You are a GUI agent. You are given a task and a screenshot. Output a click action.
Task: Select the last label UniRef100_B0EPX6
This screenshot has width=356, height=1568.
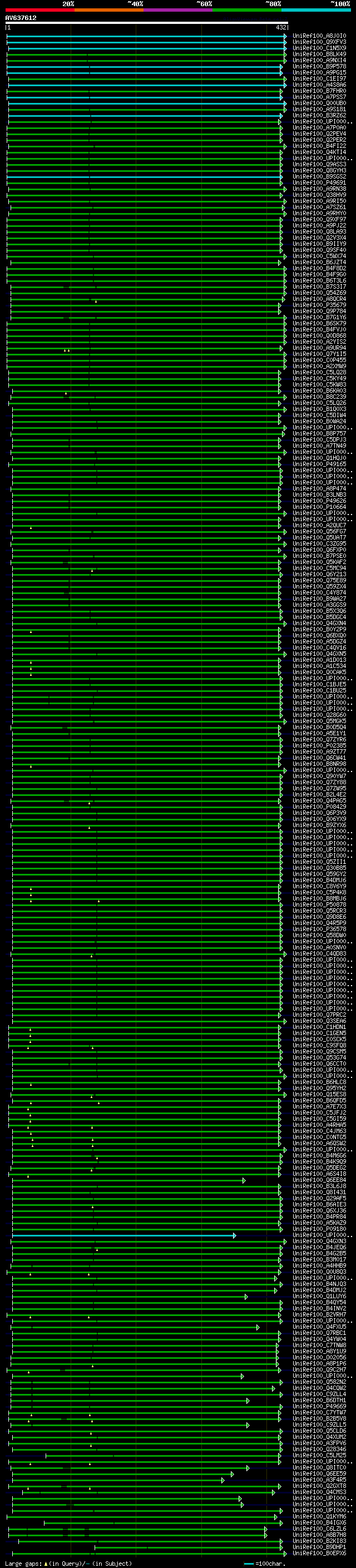click(x=319, y=1554)
